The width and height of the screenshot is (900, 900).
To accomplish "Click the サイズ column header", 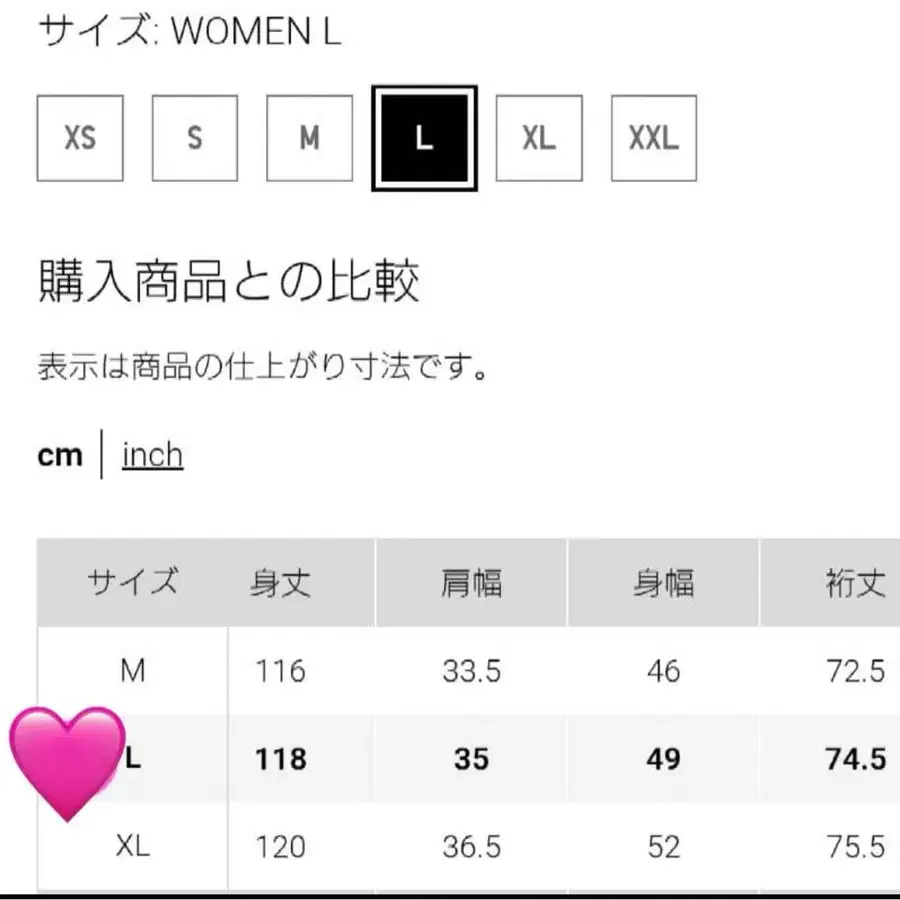I will click(134, 581).
